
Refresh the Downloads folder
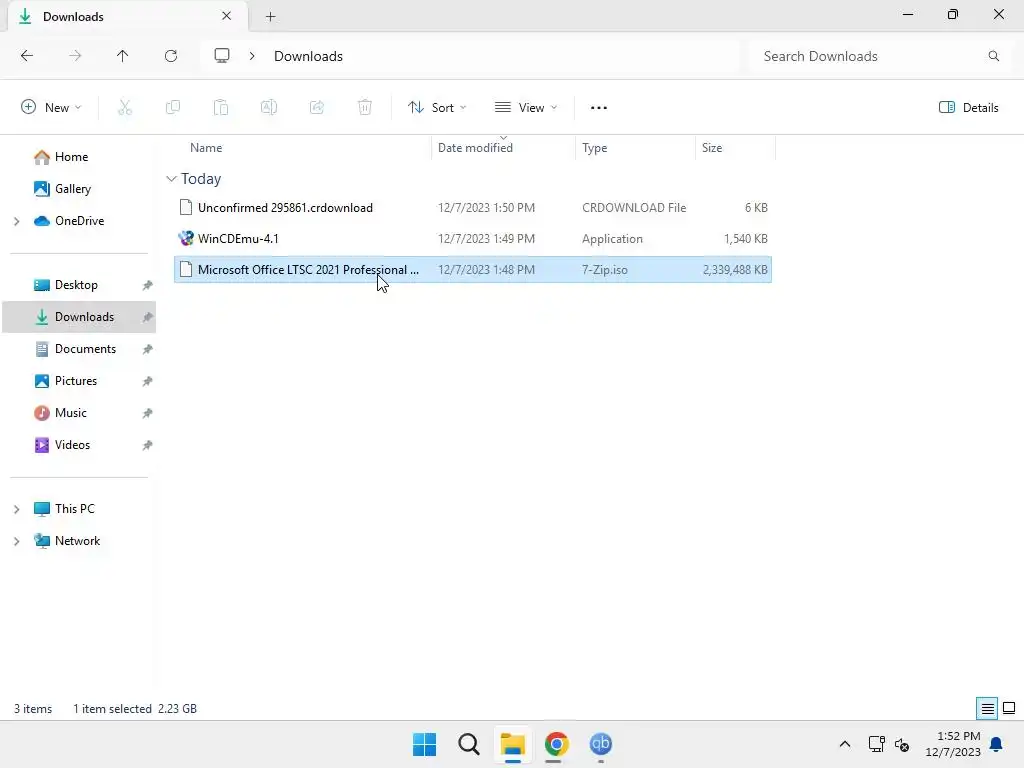(171, 56)
